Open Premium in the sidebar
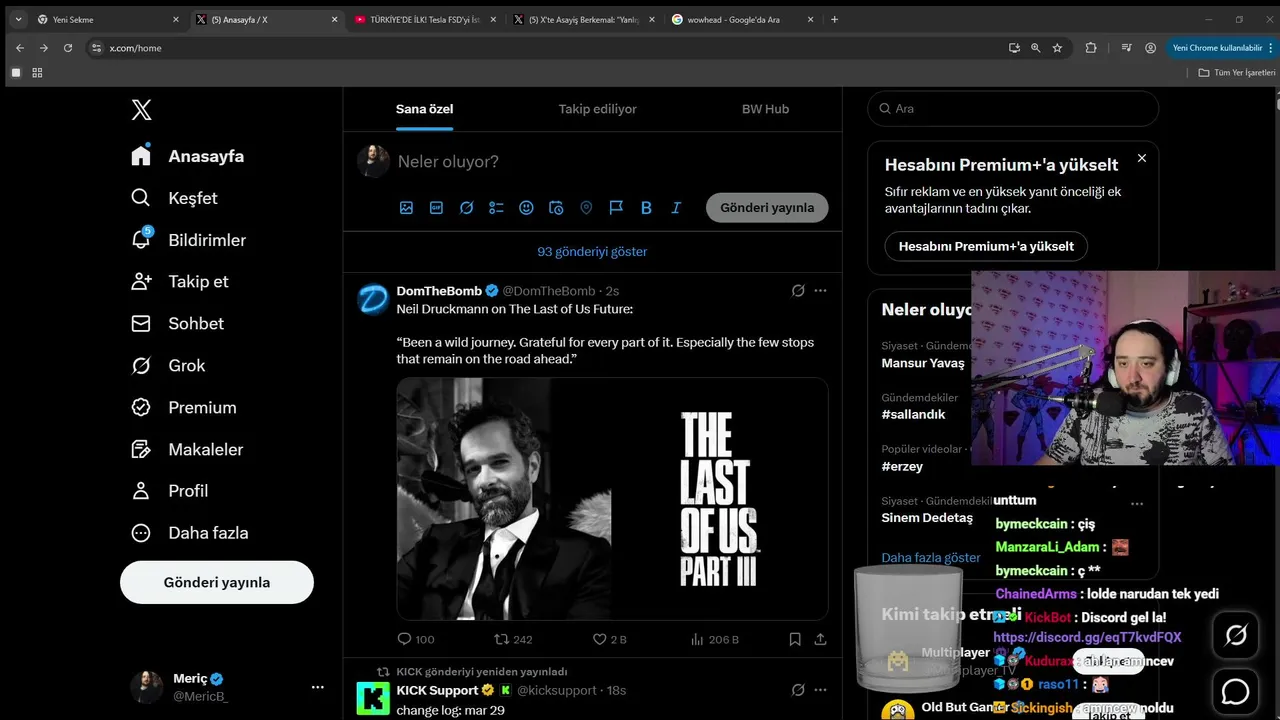The image size is (1280, 720). click(x=184, y=407)
